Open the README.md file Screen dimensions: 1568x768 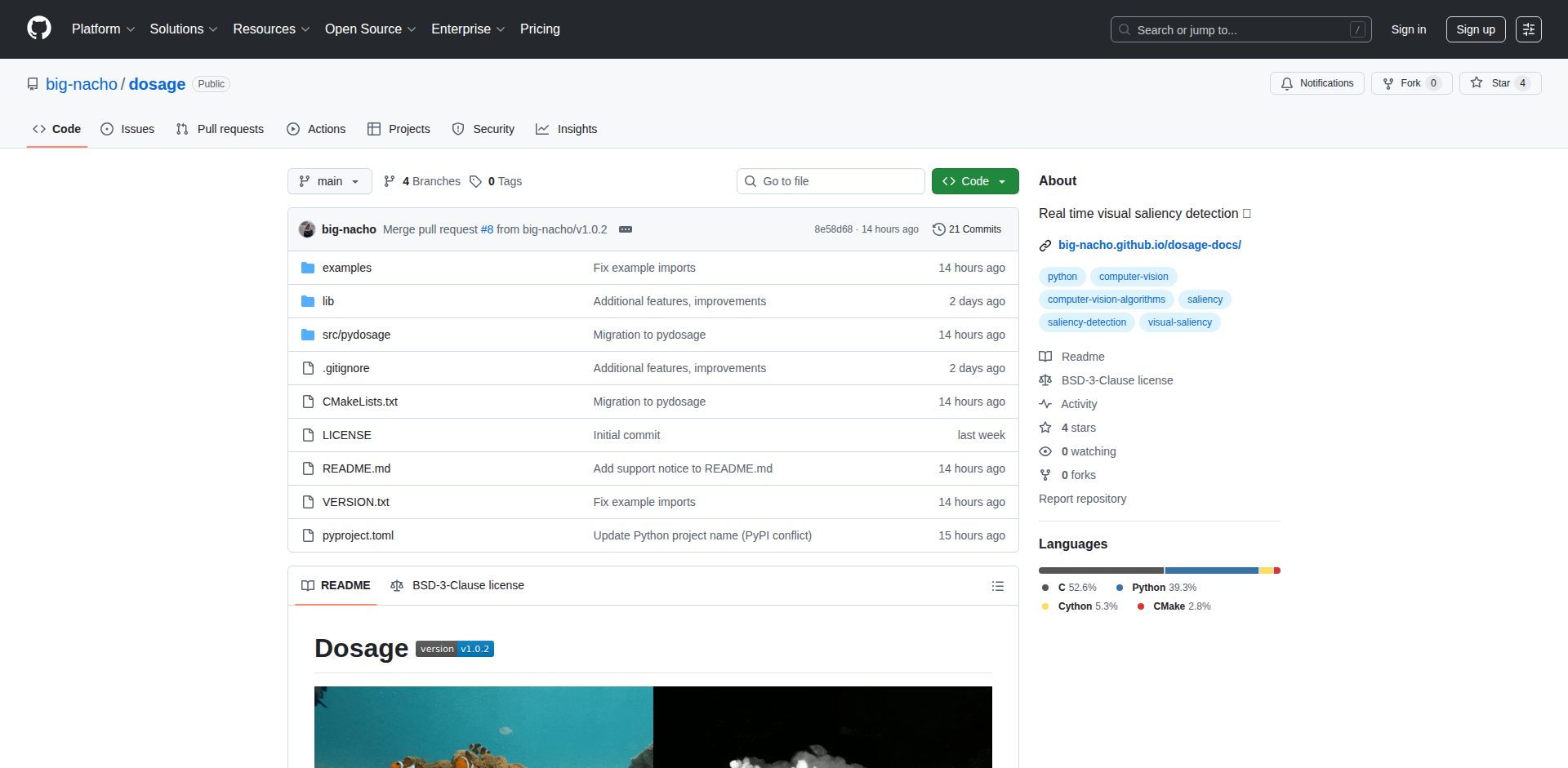coord(356,468)
